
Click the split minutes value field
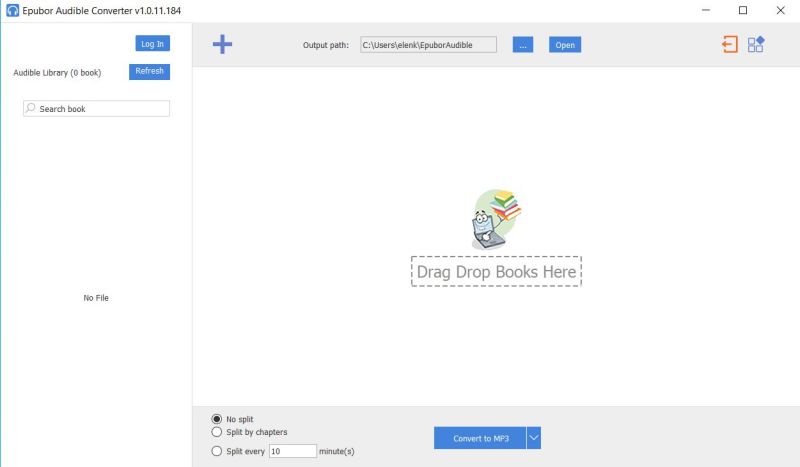point(292,451)
